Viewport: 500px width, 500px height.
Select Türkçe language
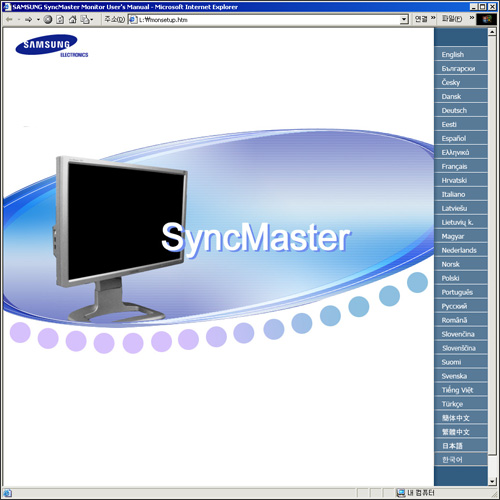pos(461,404)
